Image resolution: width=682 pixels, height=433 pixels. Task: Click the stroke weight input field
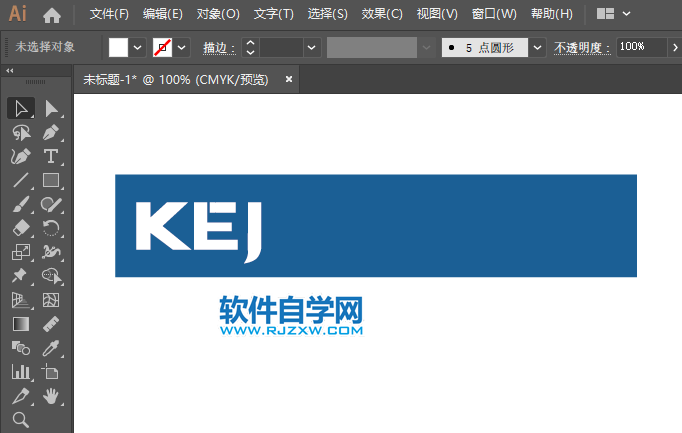281,47
